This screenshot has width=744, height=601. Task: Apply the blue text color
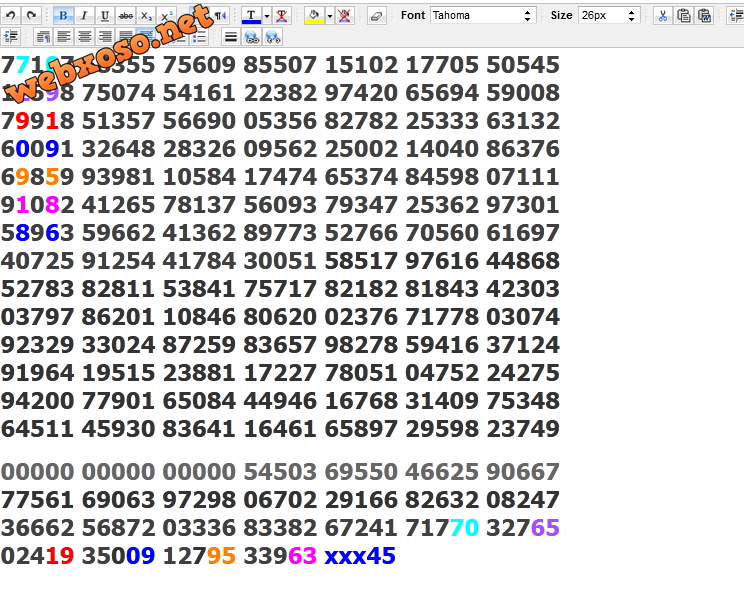click(x=251, y=16)
